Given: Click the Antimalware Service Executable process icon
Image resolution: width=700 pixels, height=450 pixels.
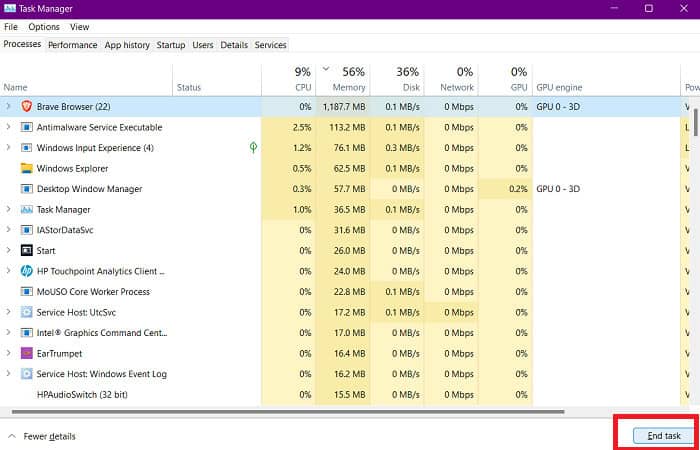Looking at the screenshot, I should tap(27, 127).
